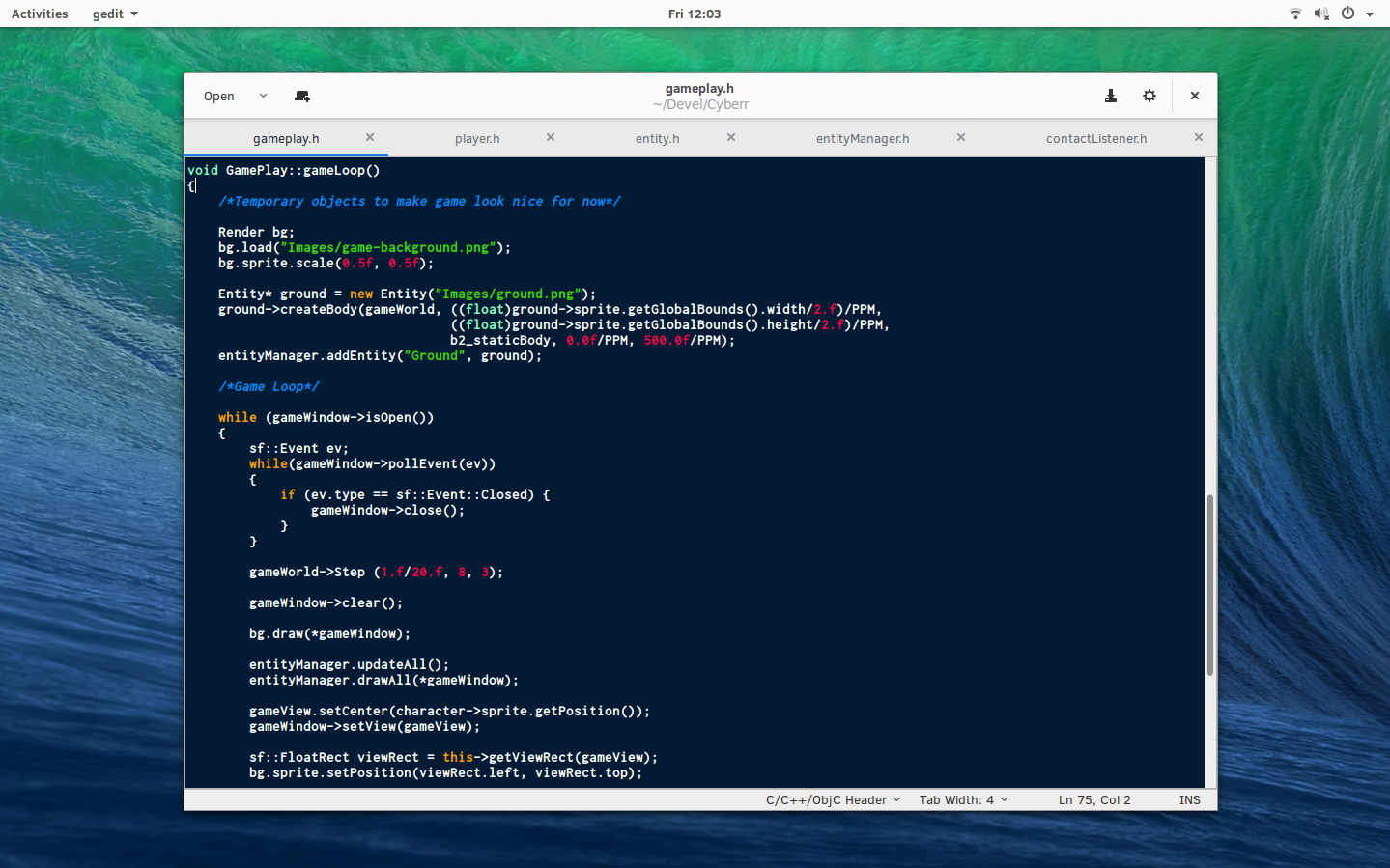The image size is (1390, 868).
Task: Click the muted volume icon in top bar
Action: (1321, 14)
